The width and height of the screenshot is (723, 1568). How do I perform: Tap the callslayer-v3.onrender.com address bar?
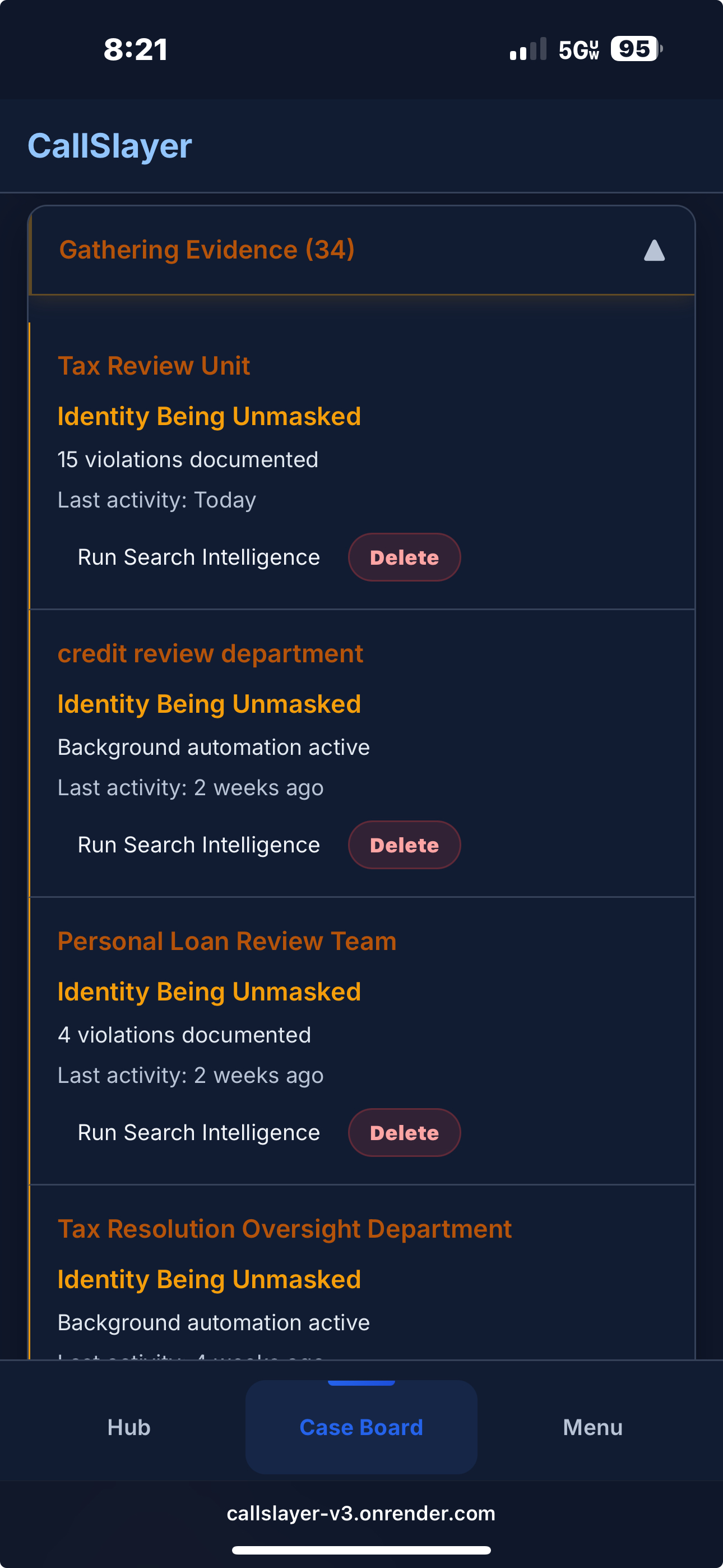pyautogui.click(x=361, y=1514)
